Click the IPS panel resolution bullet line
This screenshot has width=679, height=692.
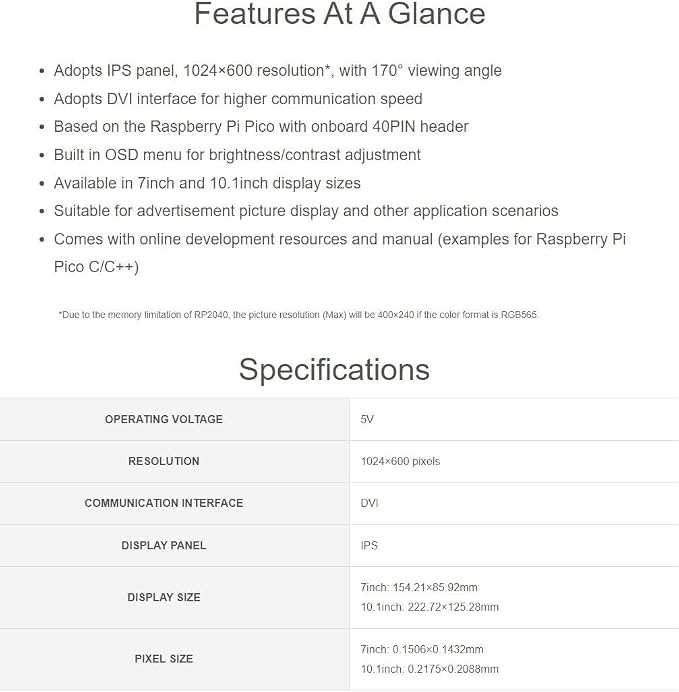pos(278,71)
